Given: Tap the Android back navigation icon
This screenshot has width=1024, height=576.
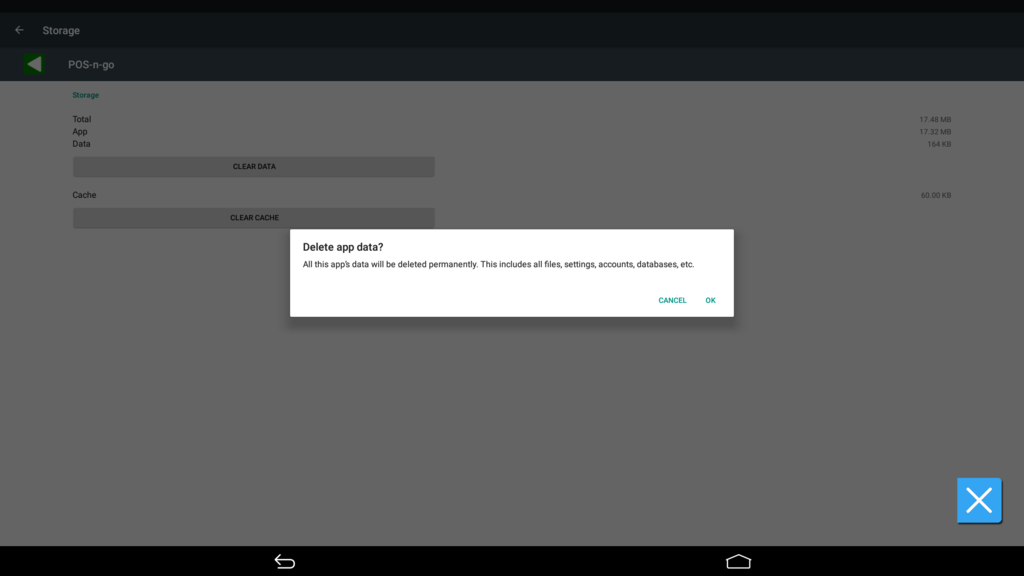Looking at the screenshot, I should coord(285,561).
